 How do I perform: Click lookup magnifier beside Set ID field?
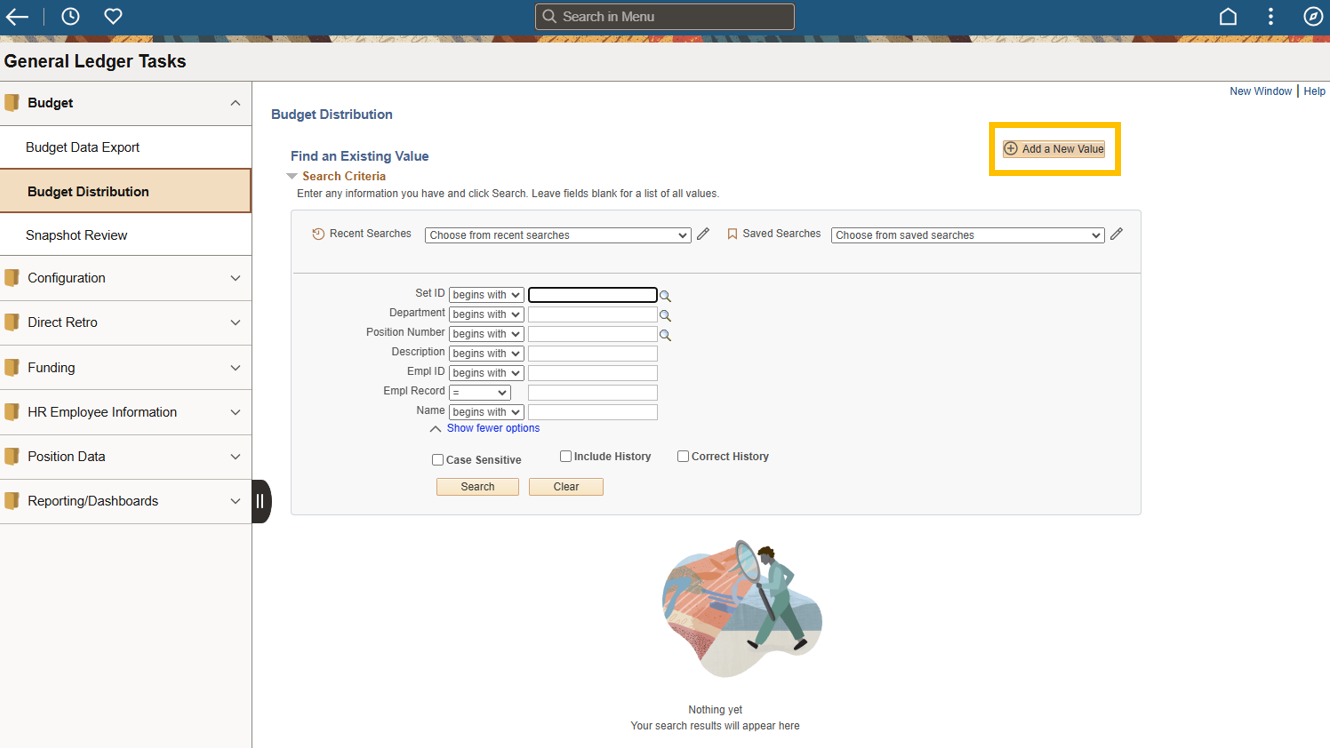coord(665,296)
